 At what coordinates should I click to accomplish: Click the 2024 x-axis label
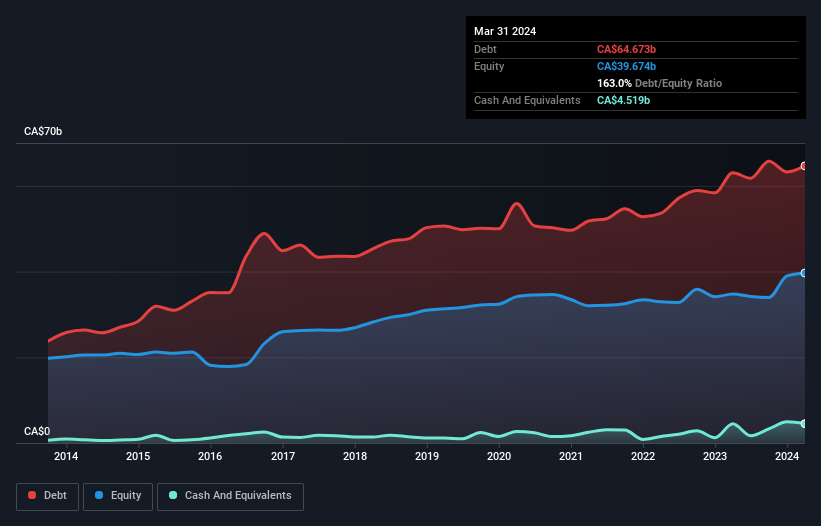coord(787,456)
